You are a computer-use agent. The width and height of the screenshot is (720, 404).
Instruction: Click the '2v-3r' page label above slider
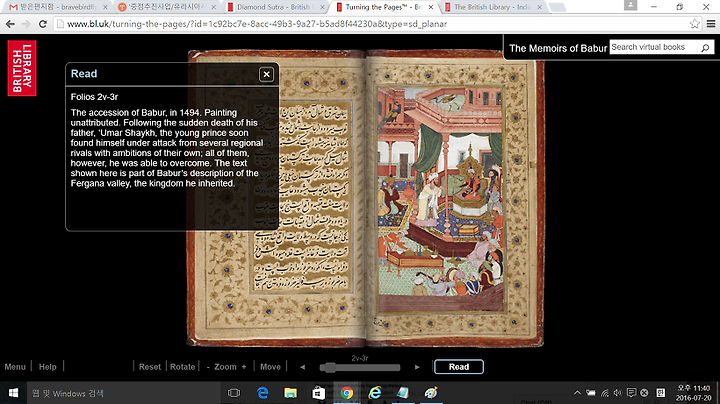click(x=360, y=358)
